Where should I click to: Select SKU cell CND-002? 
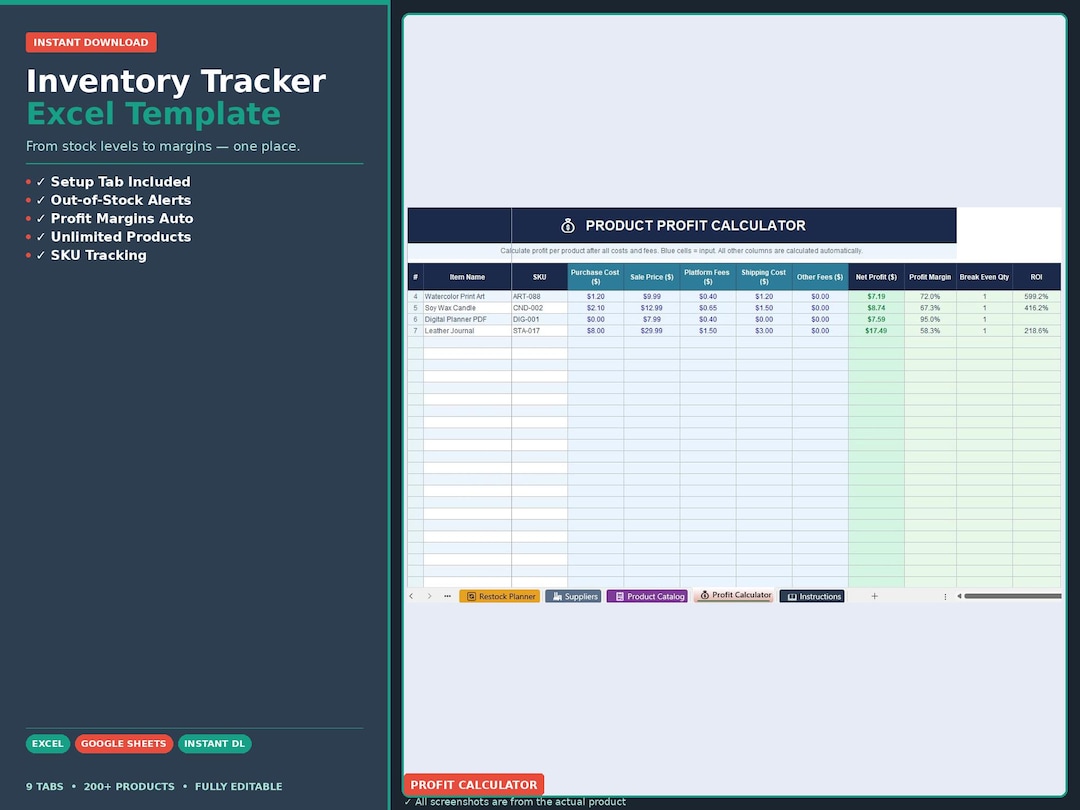(x=539, y=308)
